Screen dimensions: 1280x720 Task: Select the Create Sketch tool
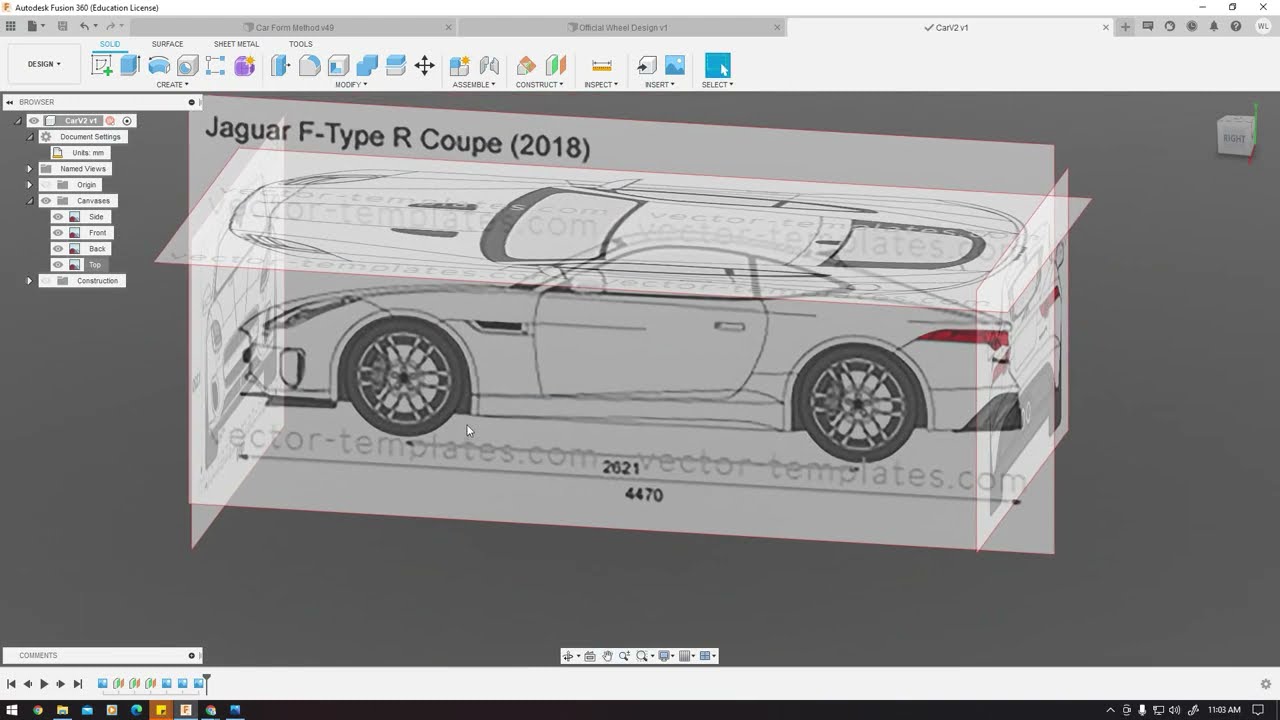coord(101,66)
